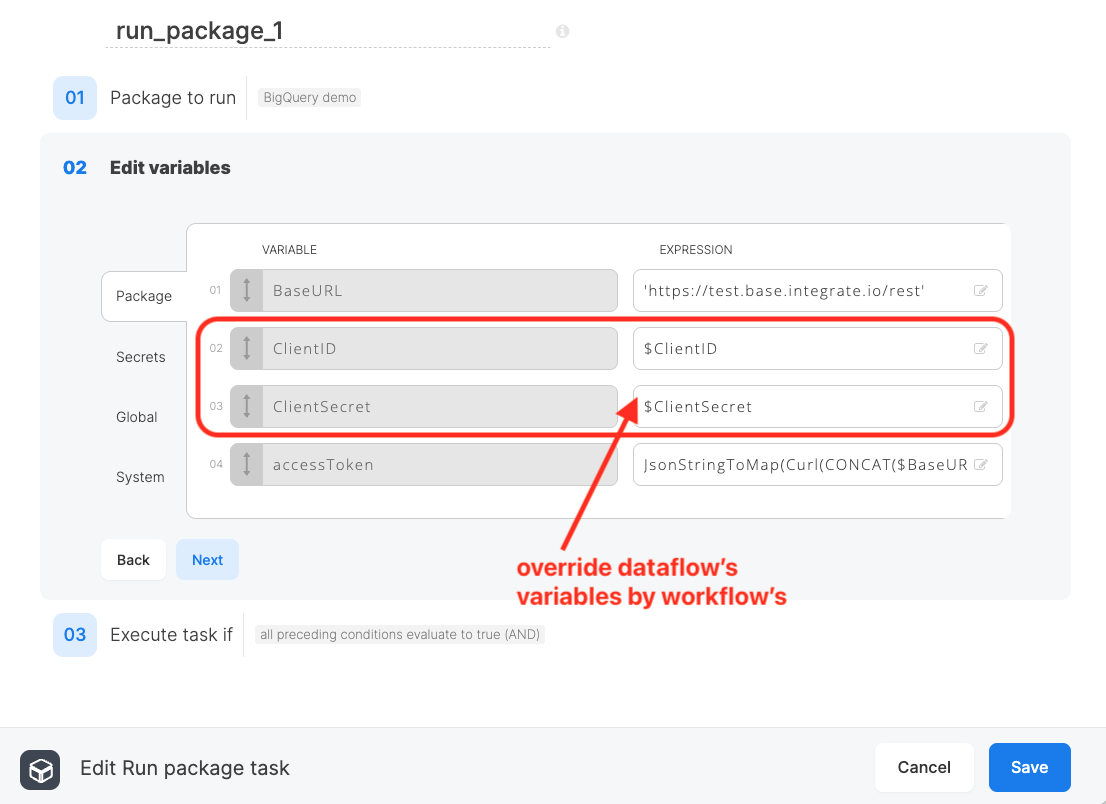The width and height of the screenshot is (1106, 804).
Task: Collapse step 02 Edit variables
Action: coord(170,168)
